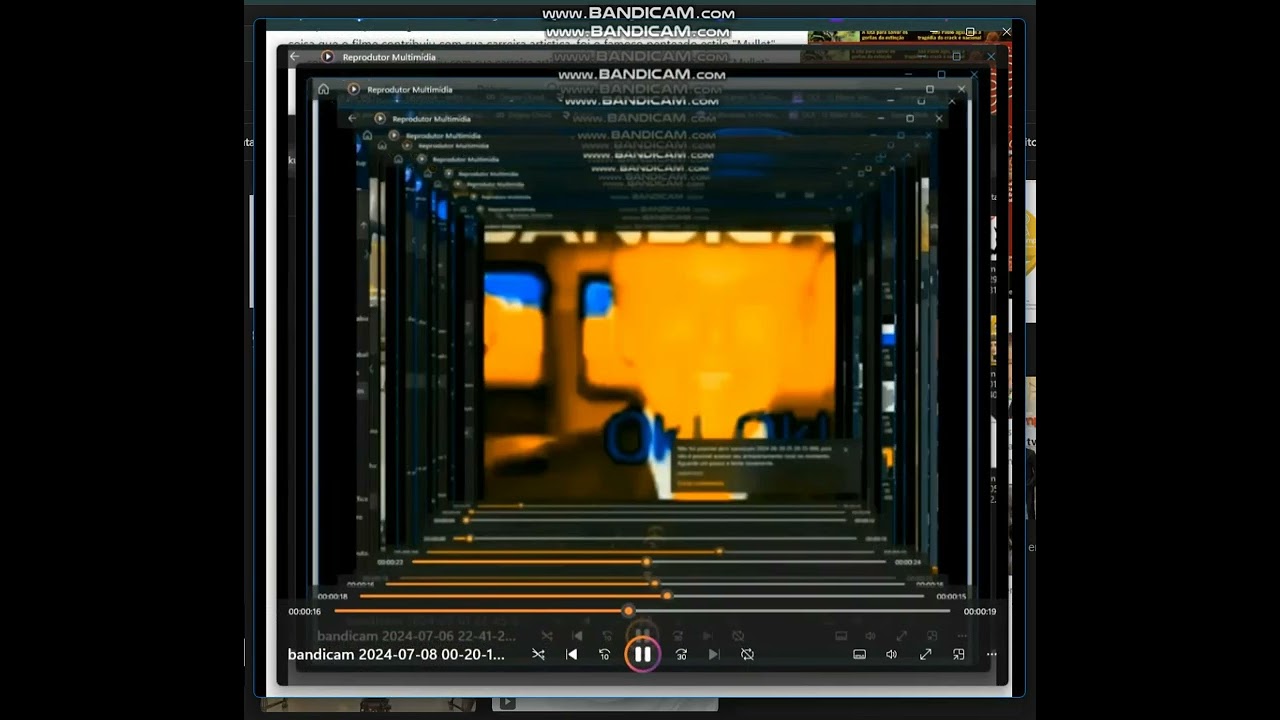Click the nested seek bar thumb beside 00:00:18
The image size is (1280, 720).
tap(667, 596)
